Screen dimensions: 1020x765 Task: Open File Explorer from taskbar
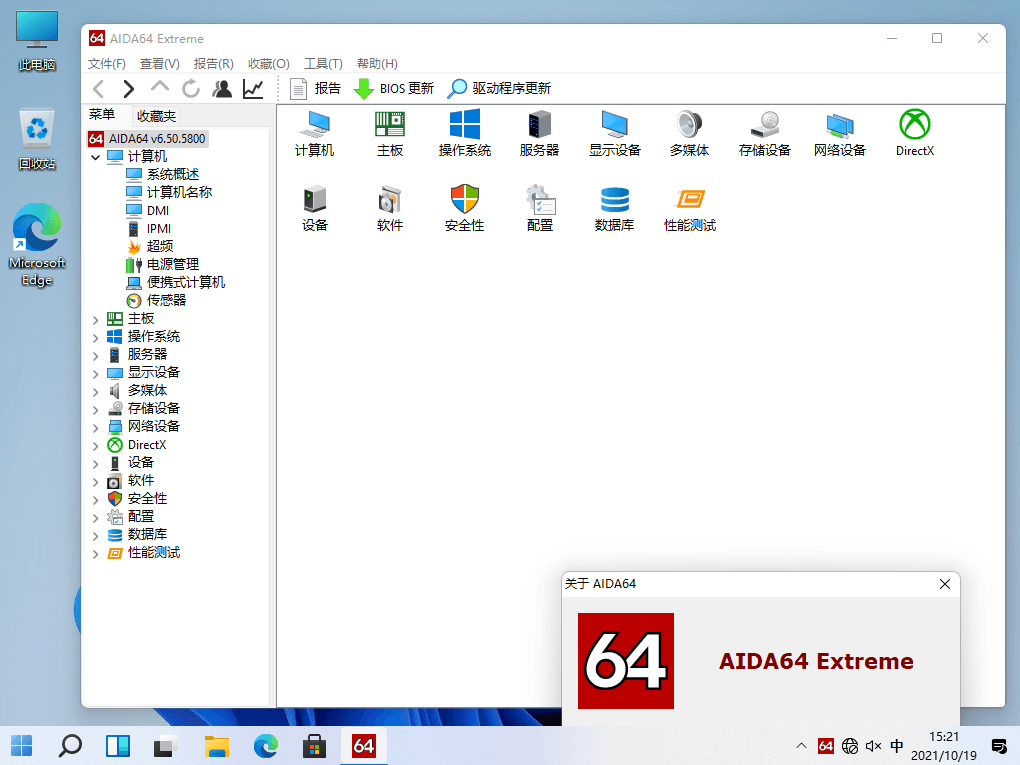(217, 745)
